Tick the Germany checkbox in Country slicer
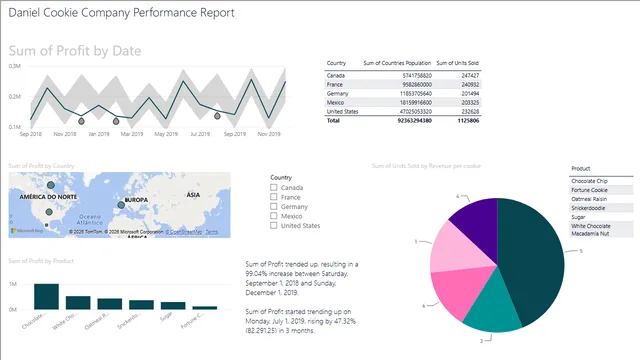Screen dimensions: 640x360 [273, 206]
